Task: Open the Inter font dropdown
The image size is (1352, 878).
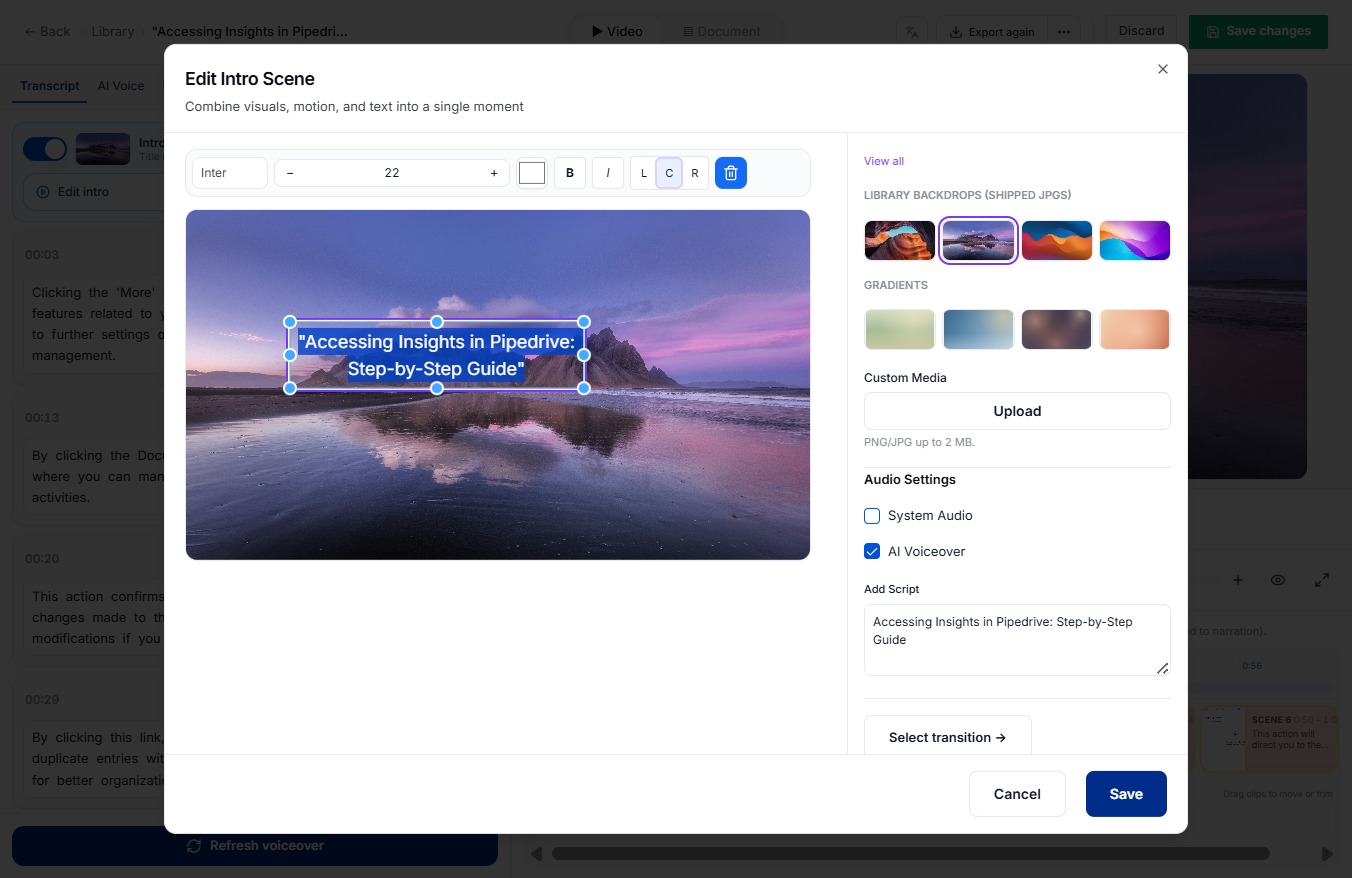Action: coord(230,173)
